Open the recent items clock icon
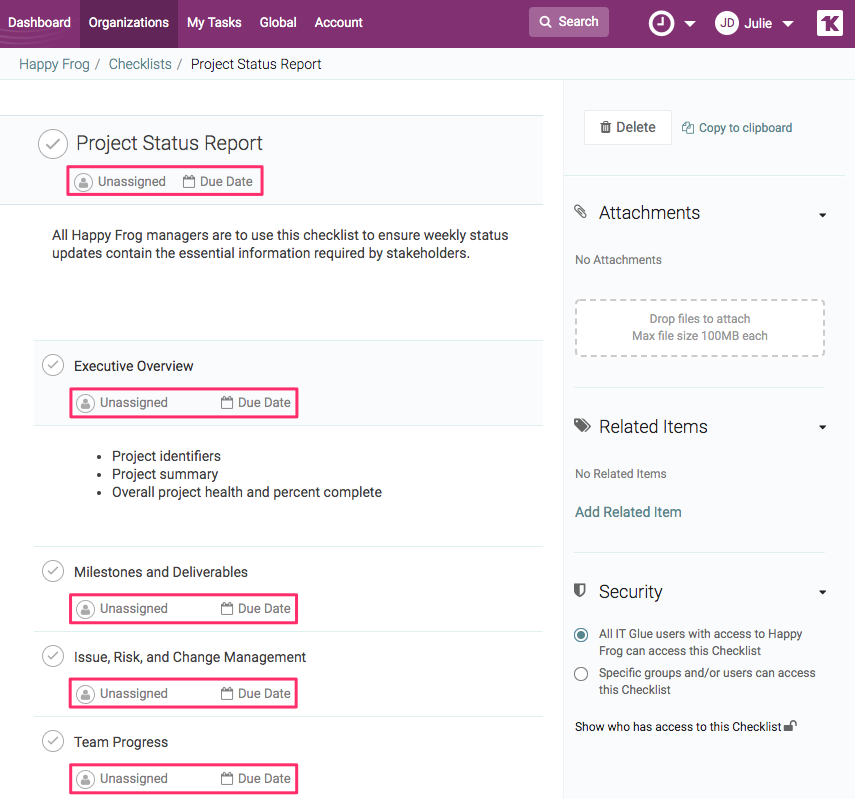 pos(661,23)
